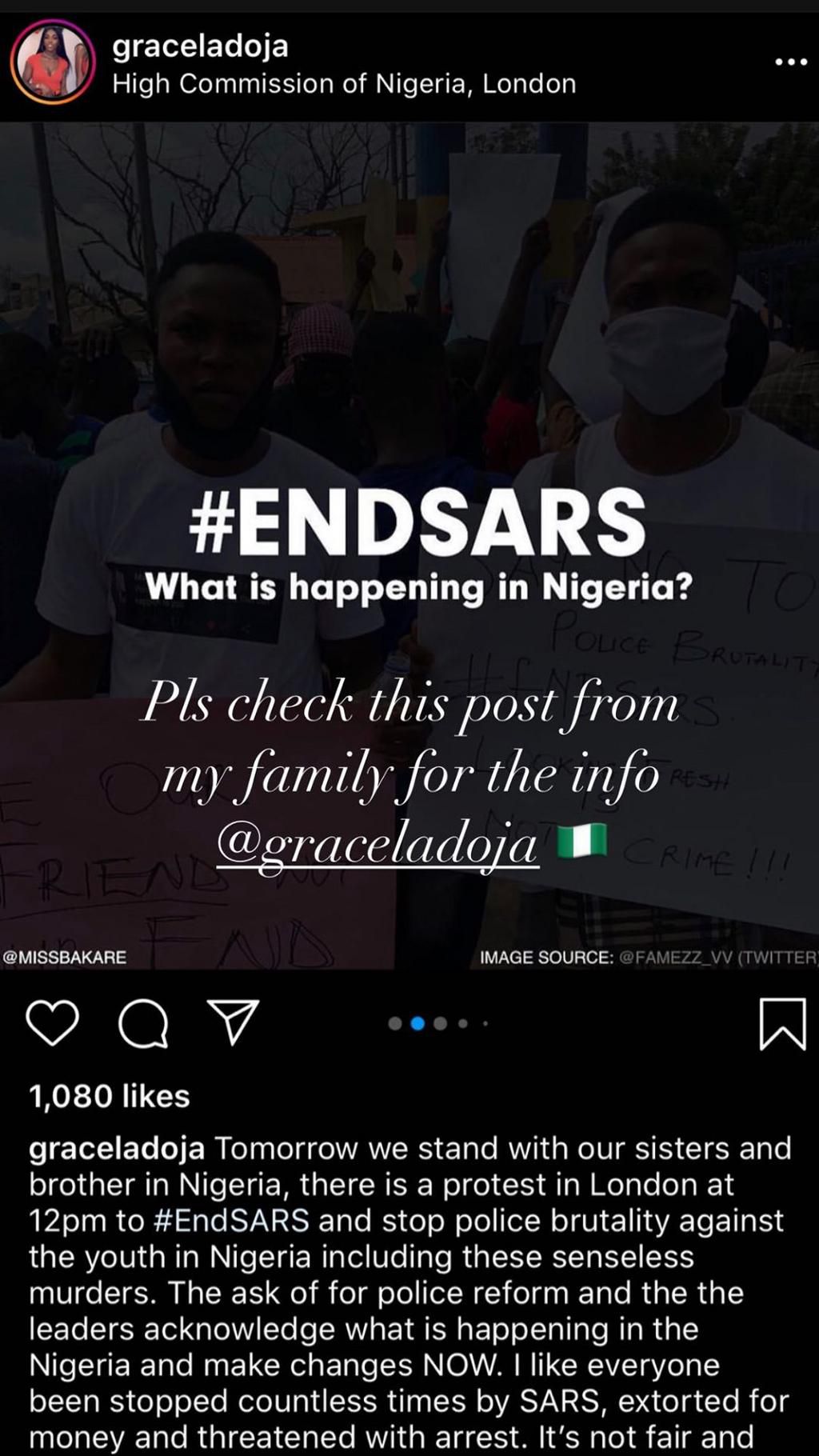Jump to the first carousel dot

click(394, 1023)
